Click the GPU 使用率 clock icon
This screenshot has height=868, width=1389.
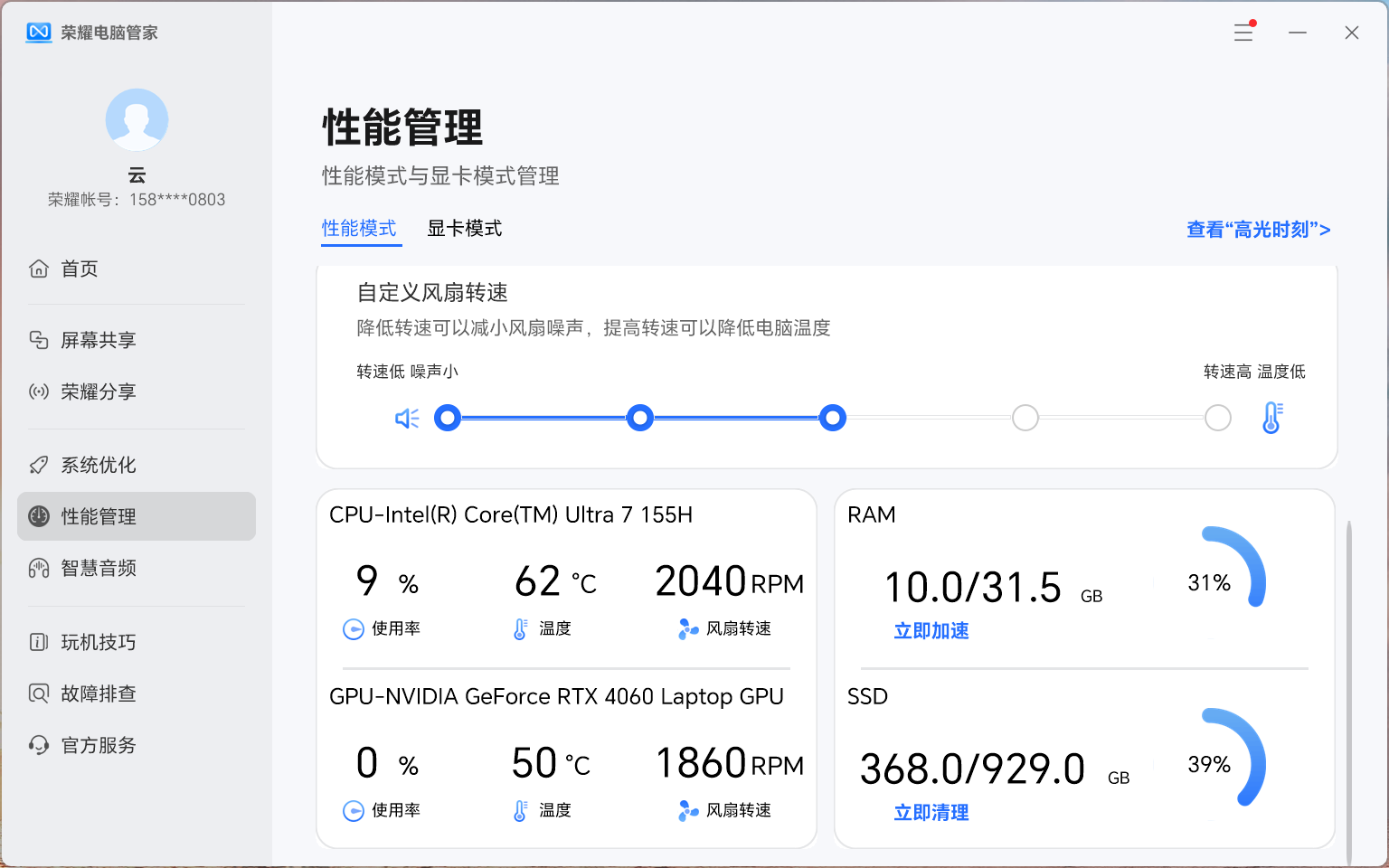point(354,811)
